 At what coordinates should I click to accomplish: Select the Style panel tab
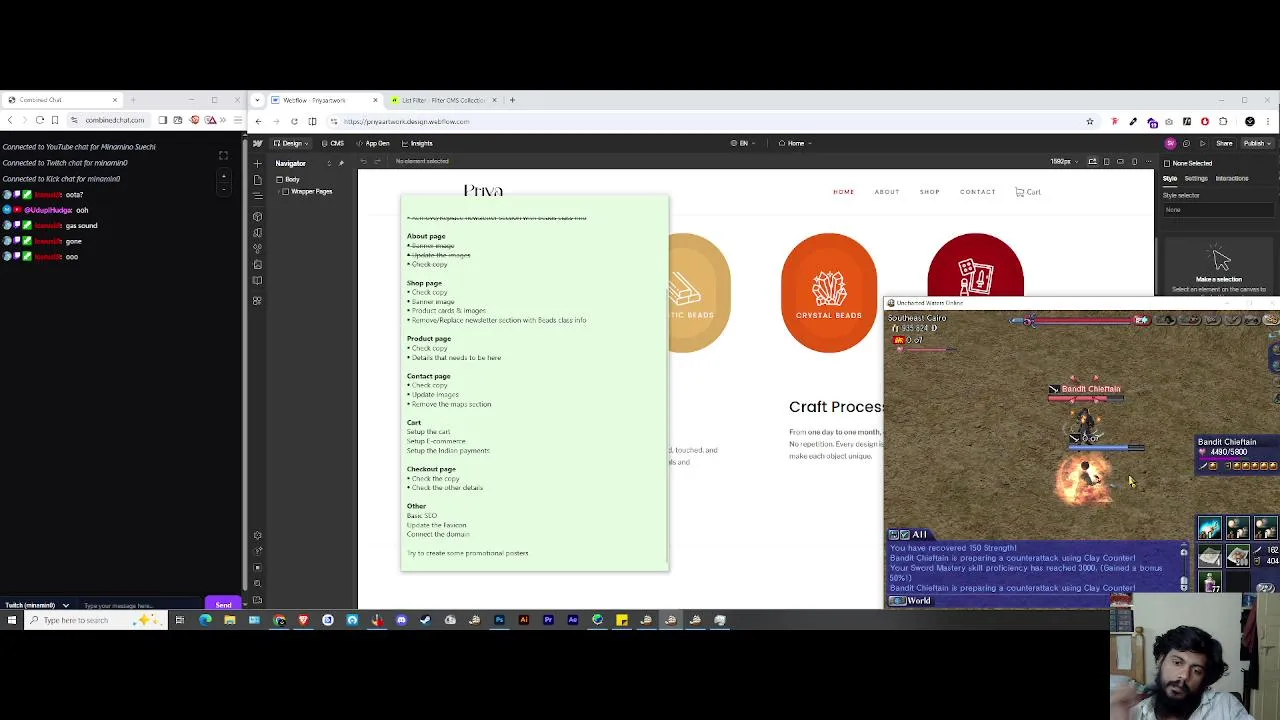[x=1170, y=178]
